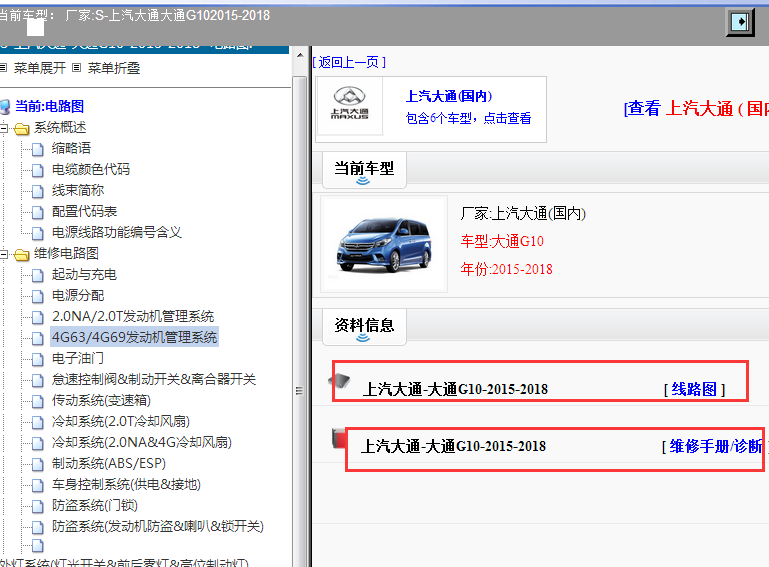Screen dimensions: 769x567
Task: Click the grey book icon beside 线路图 row
Action: point(341,382)
